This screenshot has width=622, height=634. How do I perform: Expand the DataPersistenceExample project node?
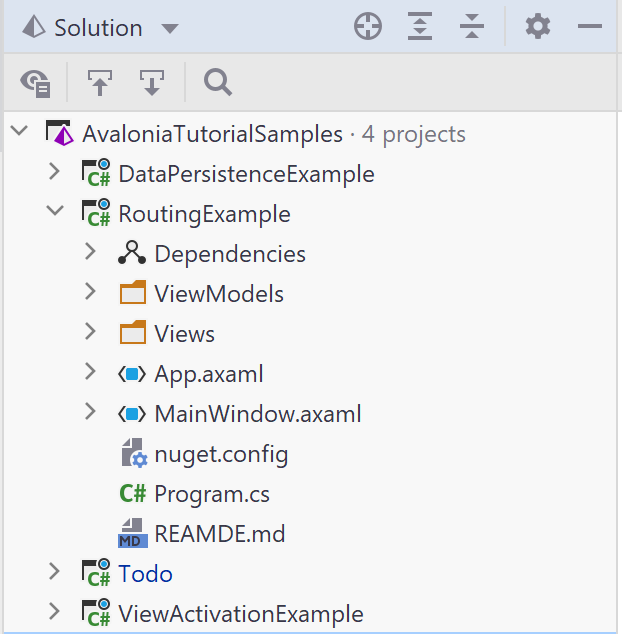pyautogui.click(x=54, y=171)
